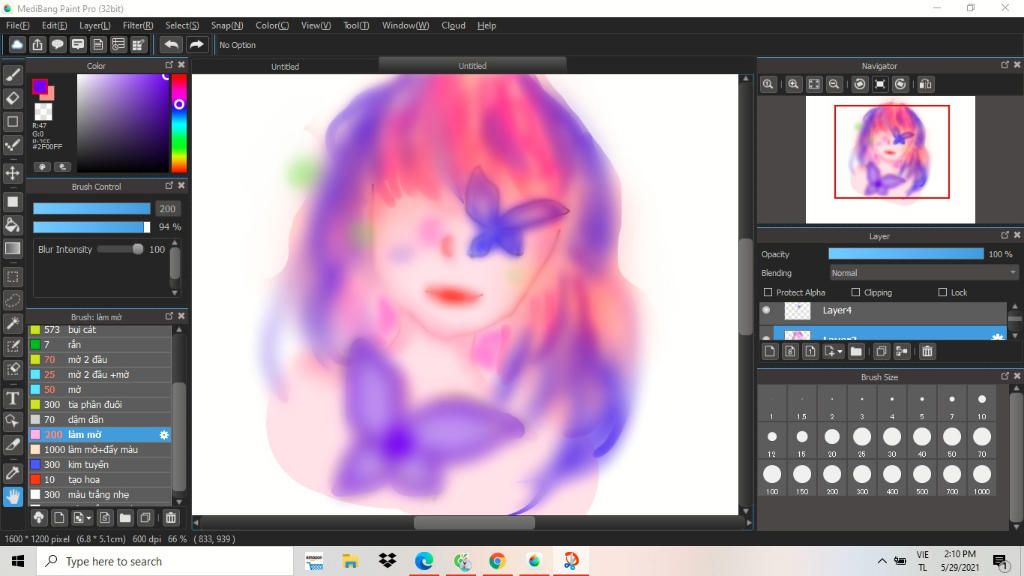
Task: Click the Layer Opacity slider bar
Action: click(x=906, y=254)
